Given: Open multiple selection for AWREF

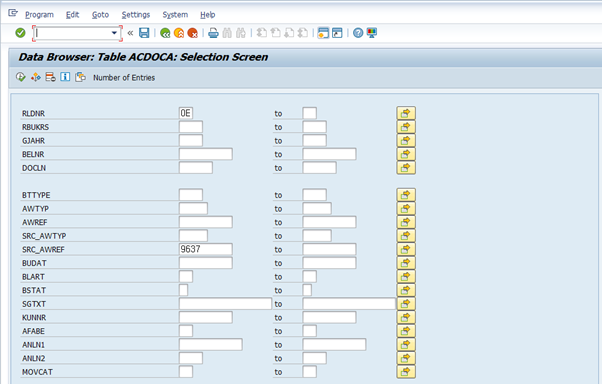Looking at the screenshot, I should point(406,222).
